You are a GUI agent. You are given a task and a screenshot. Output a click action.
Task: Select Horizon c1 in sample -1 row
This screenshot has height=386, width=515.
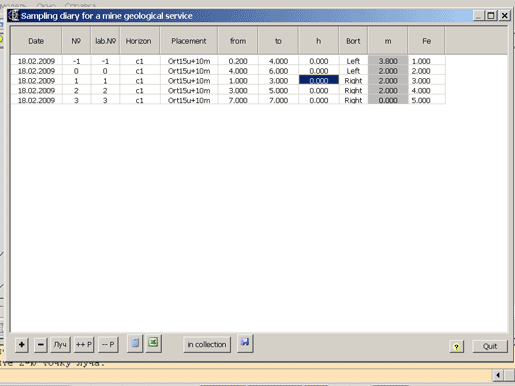140,61
